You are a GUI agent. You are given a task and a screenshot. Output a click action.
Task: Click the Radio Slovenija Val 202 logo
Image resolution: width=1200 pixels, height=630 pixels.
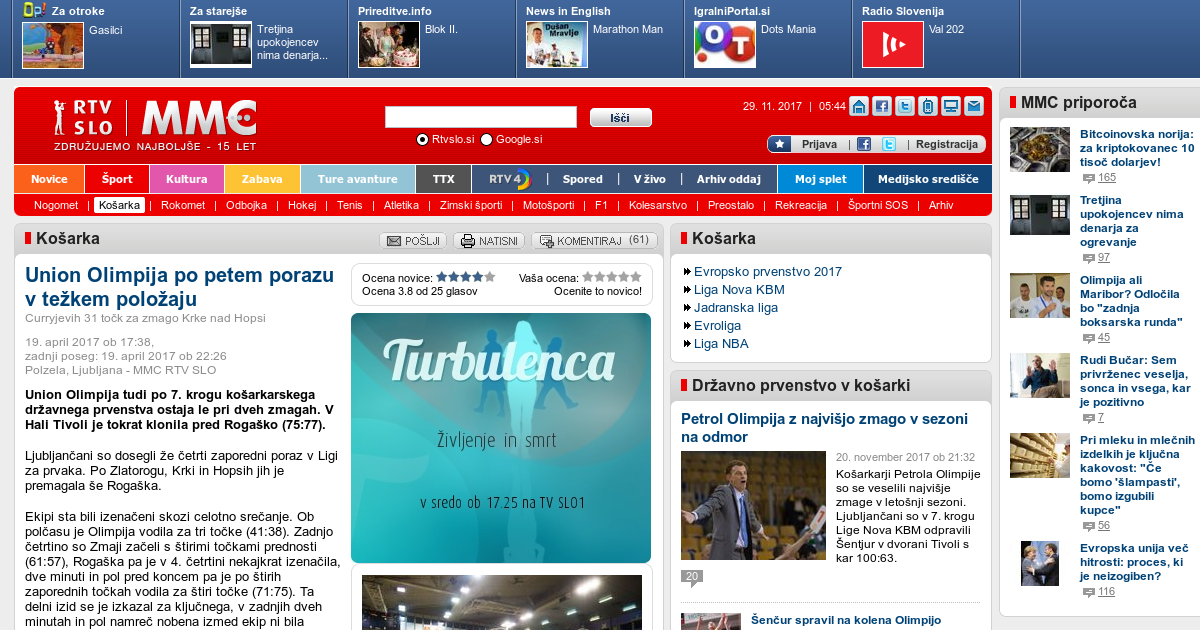[892, 44]
